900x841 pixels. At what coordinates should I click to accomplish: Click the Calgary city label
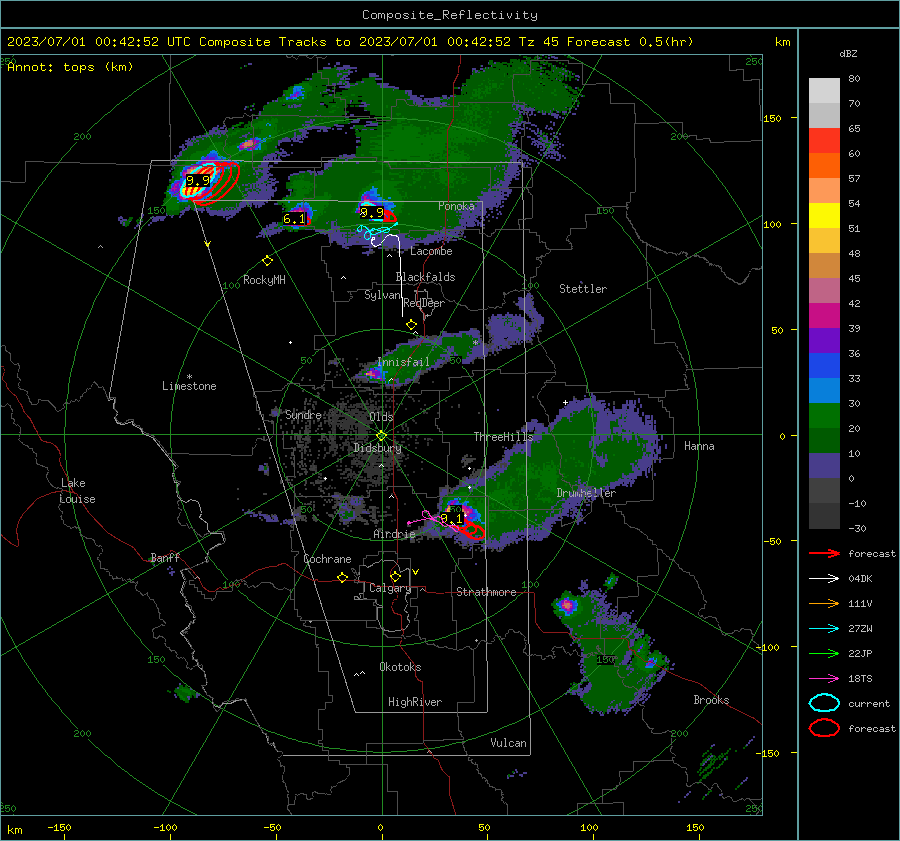pos(390,588)
